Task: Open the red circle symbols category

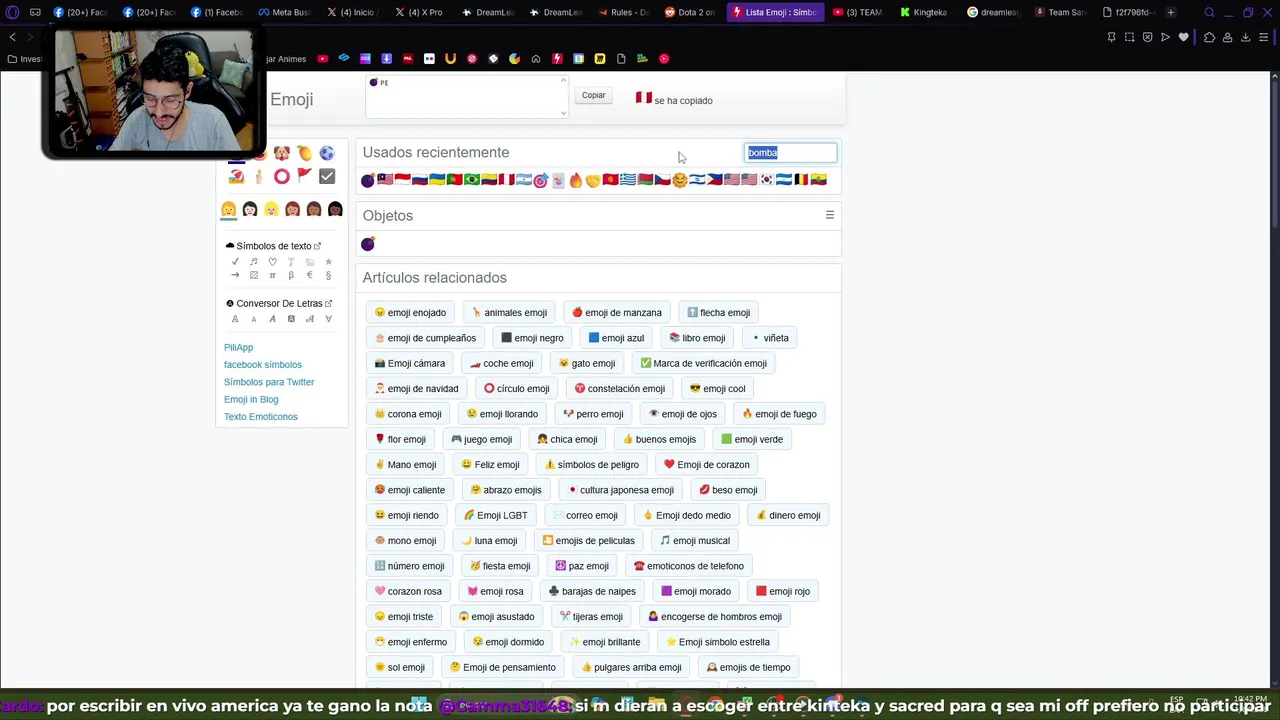Action: pyautogui.click(x=282, y=176)
